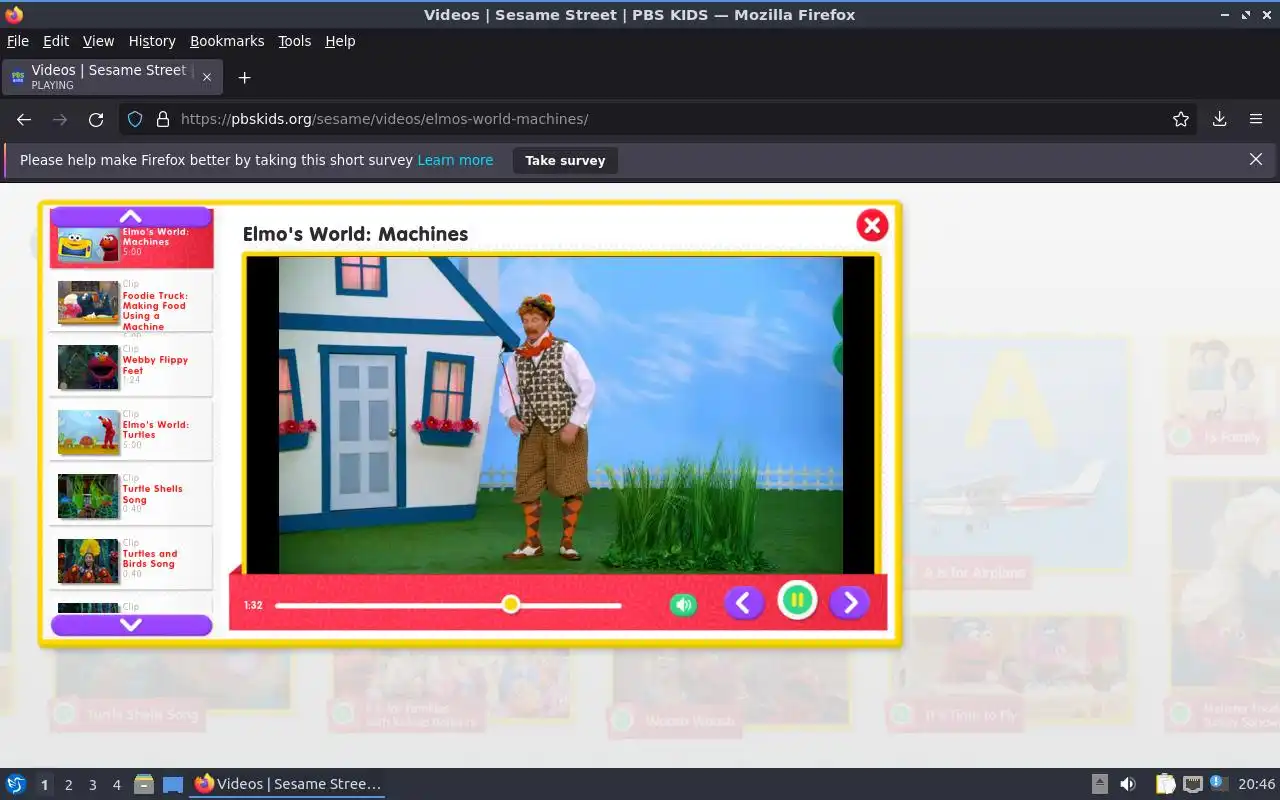Image resolution: width=1280 pixels, height=800 pixels.
Task: Open the clipboard tray icon
Action: point(1165,784)
